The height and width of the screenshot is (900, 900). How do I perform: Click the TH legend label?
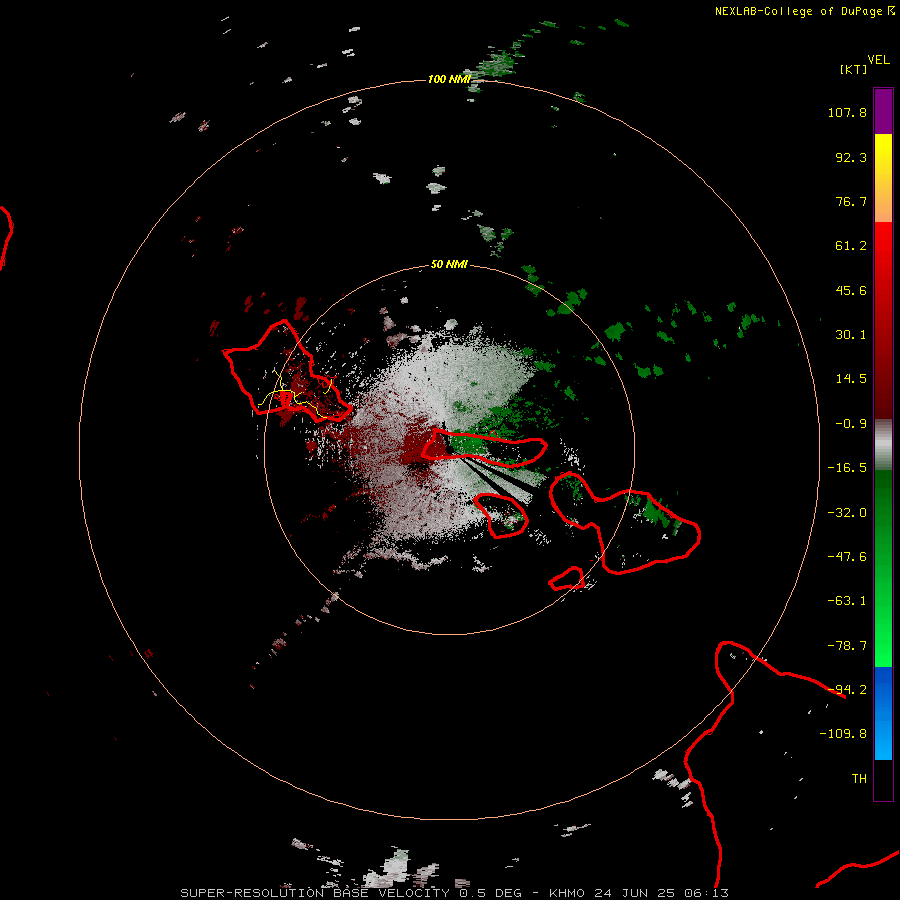859,779
